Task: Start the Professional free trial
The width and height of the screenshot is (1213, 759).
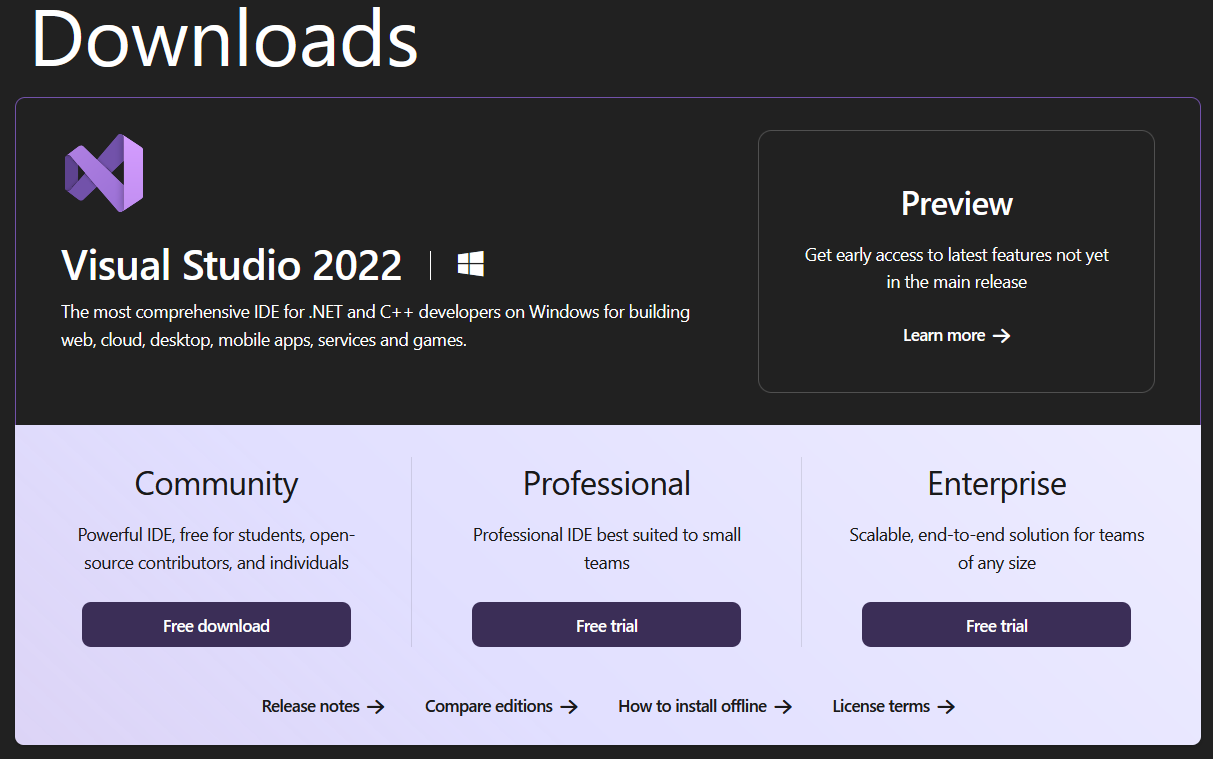Action: pos(606,625)
